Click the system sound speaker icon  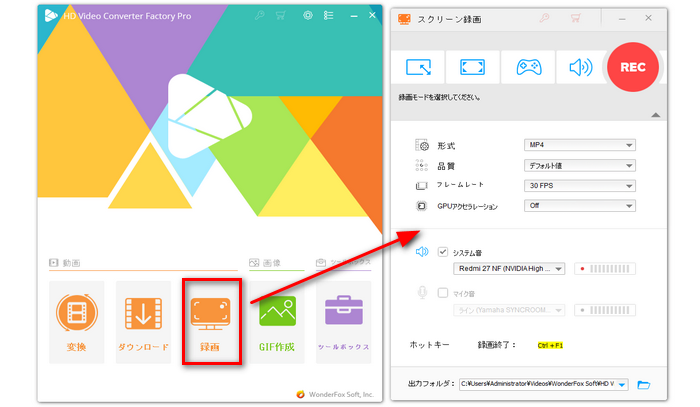[422, 252]
